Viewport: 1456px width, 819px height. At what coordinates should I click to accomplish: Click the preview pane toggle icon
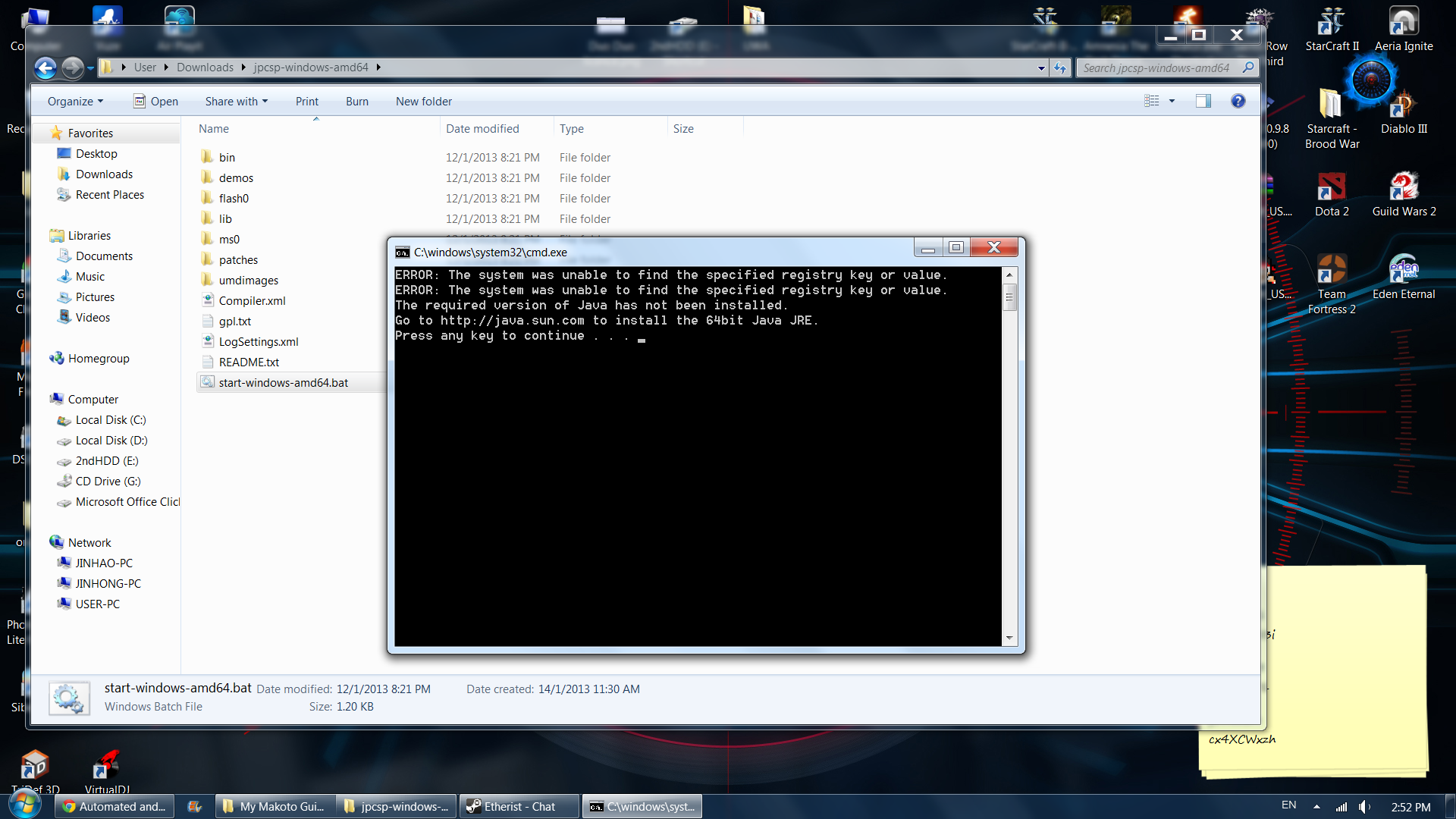point(1203,101)
